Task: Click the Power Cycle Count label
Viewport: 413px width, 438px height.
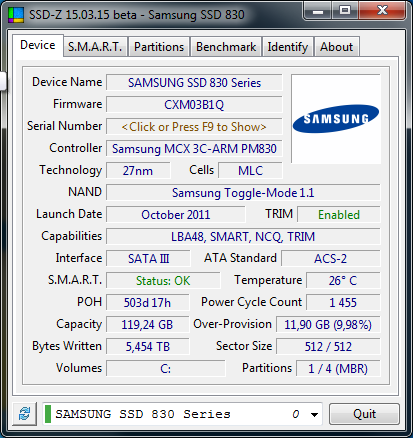Action: 252,302
